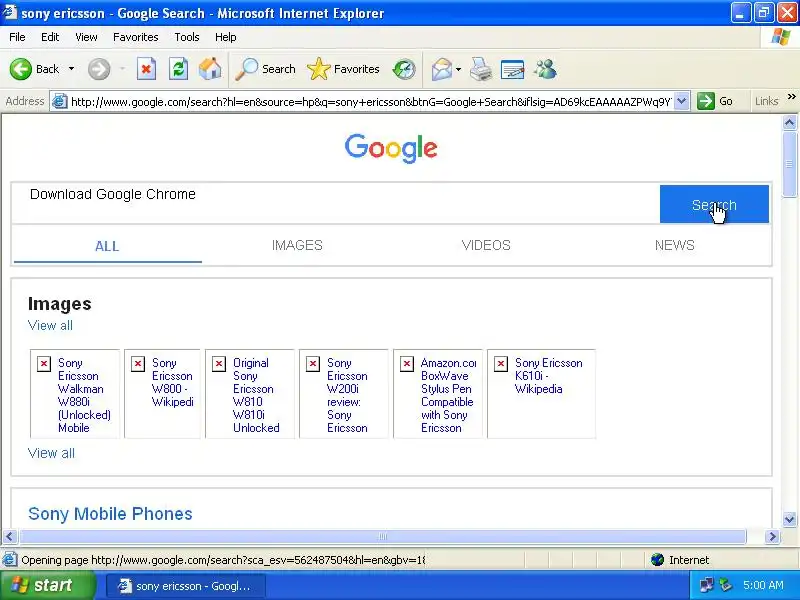Open the File menu
The height and width of the screenshot is (600, 800).
coord(17,37)
